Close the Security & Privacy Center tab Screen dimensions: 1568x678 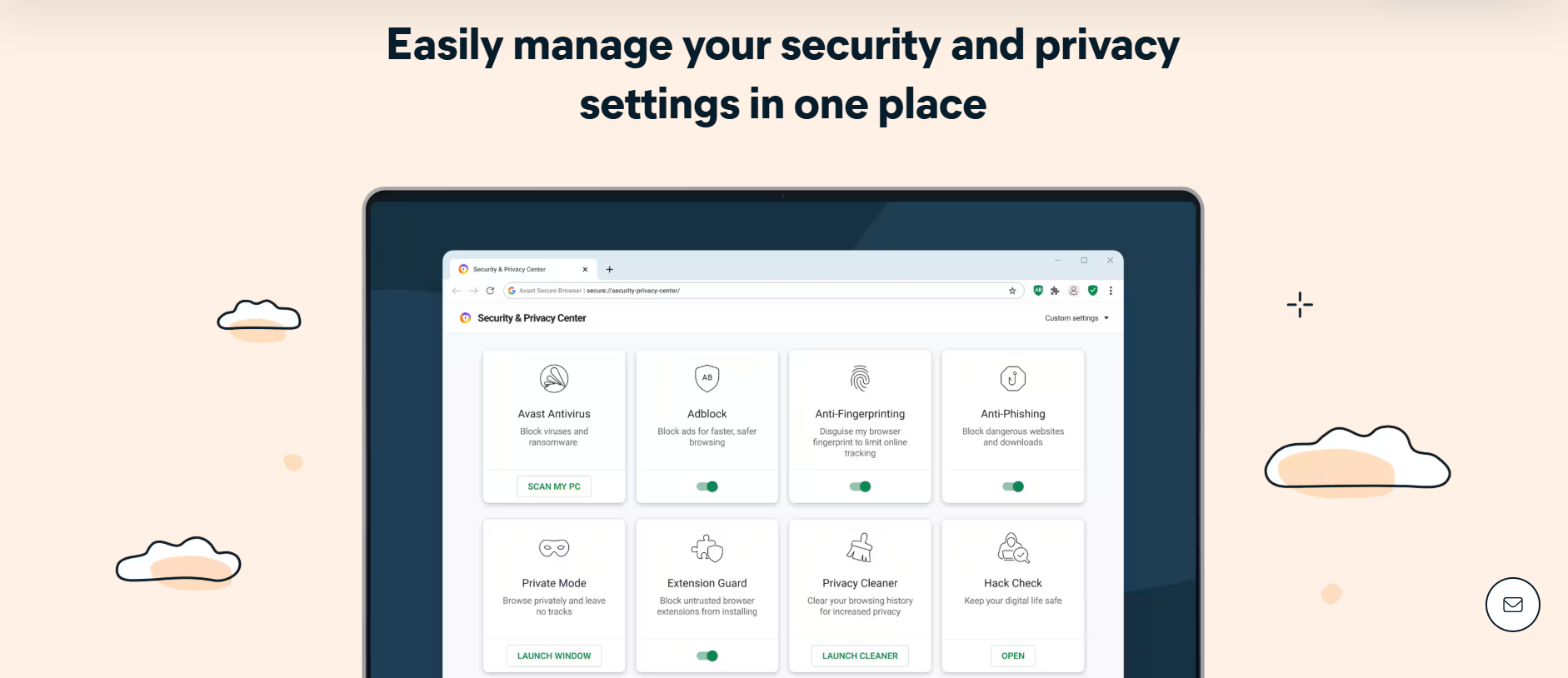(x=585, y=269)
